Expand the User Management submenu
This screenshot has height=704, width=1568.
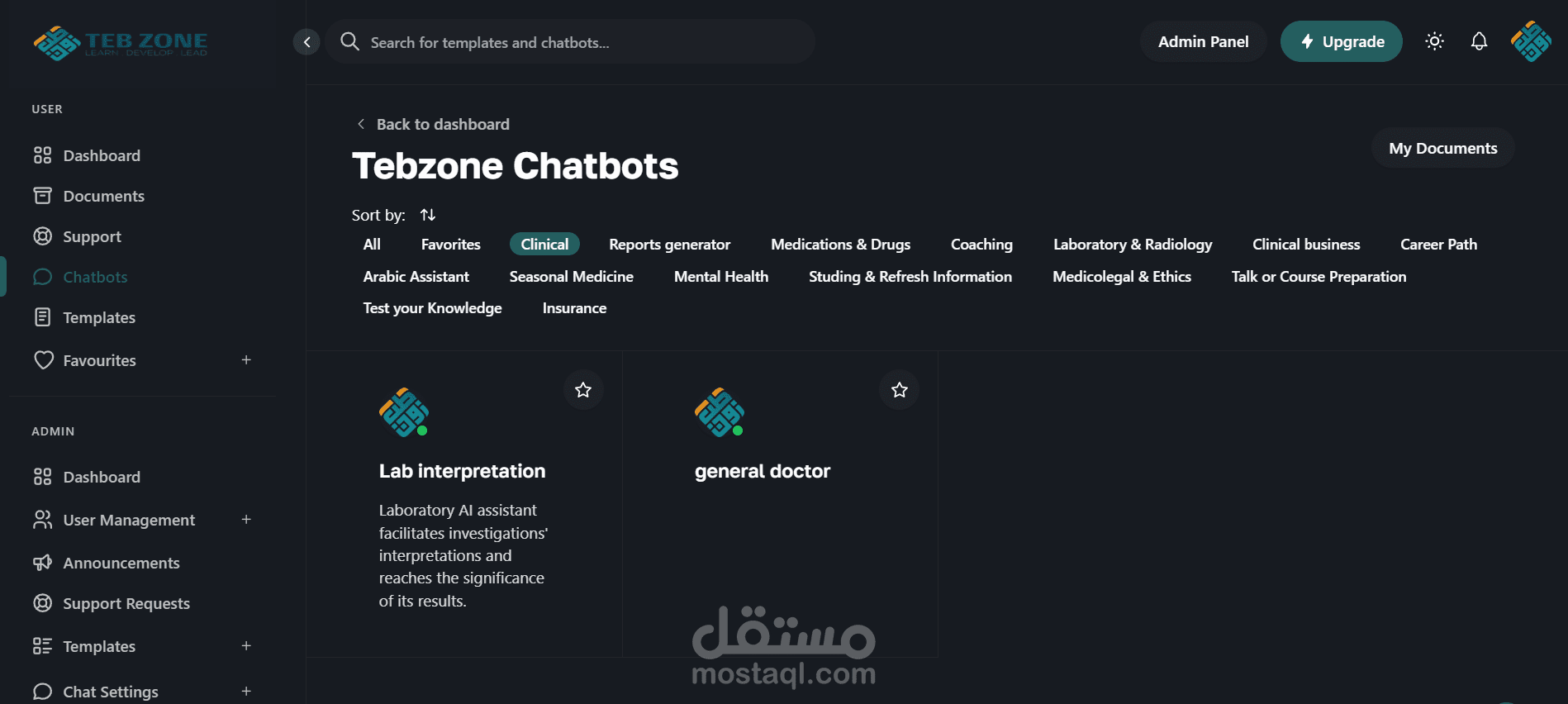click(x=246, y=520)
